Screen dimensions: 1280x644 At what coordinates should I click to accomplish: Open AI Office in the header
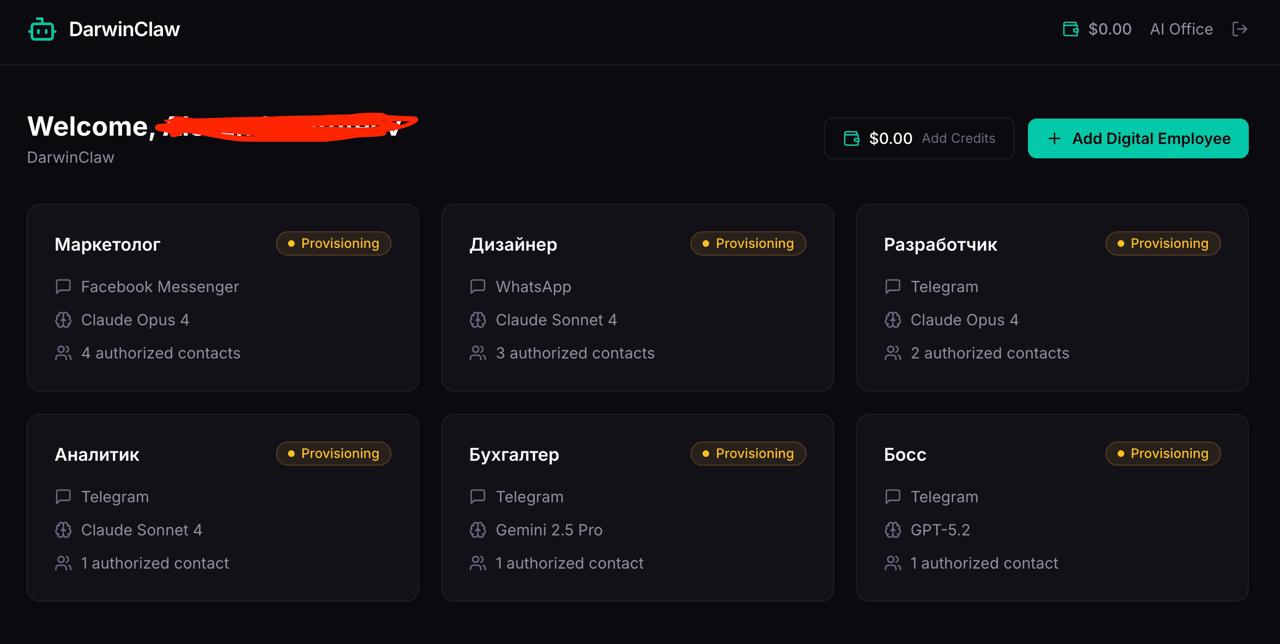point(1181,29)
